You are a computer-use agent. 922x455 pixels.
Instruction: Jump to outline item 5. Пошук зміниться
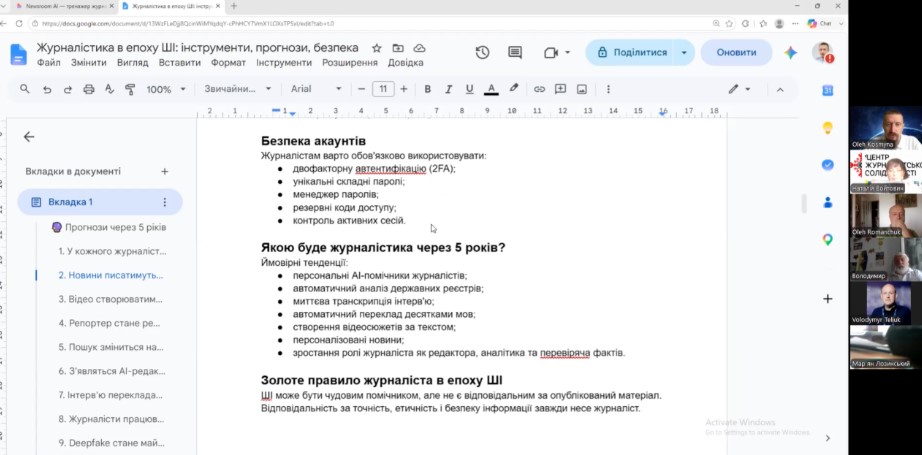coord(111,347)
